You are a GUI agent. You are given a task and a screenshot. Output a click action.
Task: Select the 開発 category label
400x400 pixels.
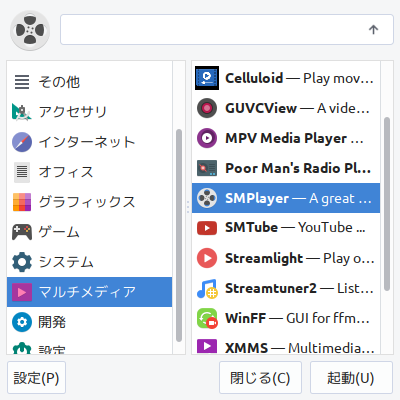[52, 322]
